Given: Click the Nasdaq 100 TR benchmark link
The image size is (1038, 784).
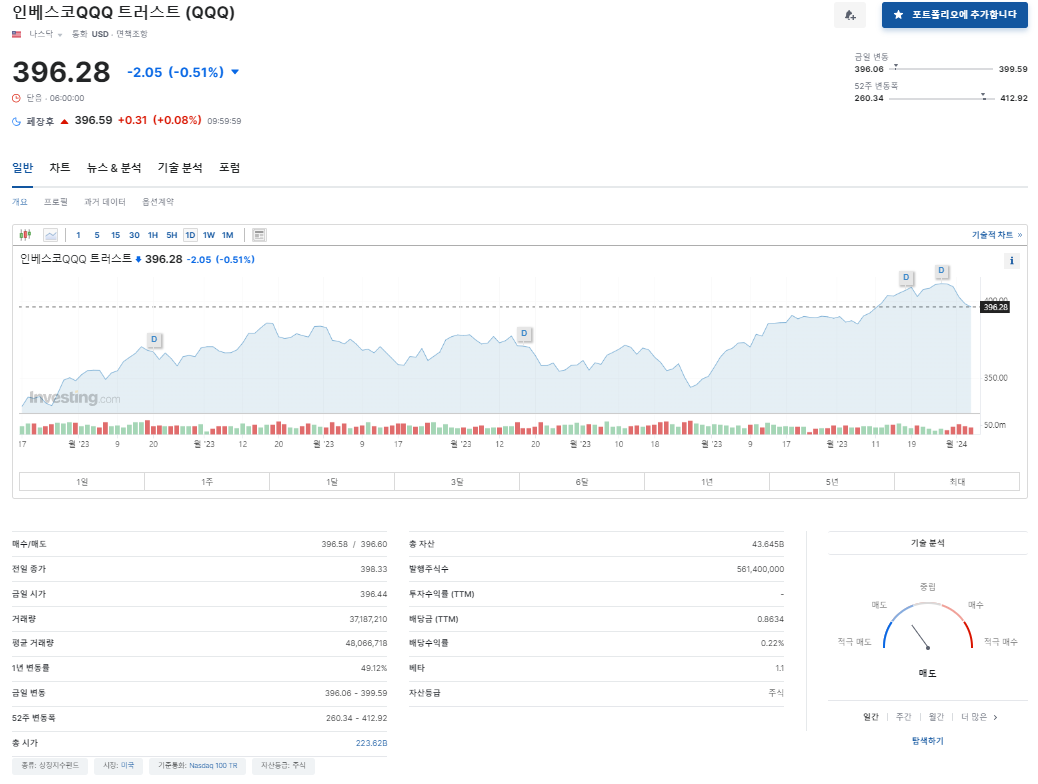Looking at the screenshot, I should (213, 765).
